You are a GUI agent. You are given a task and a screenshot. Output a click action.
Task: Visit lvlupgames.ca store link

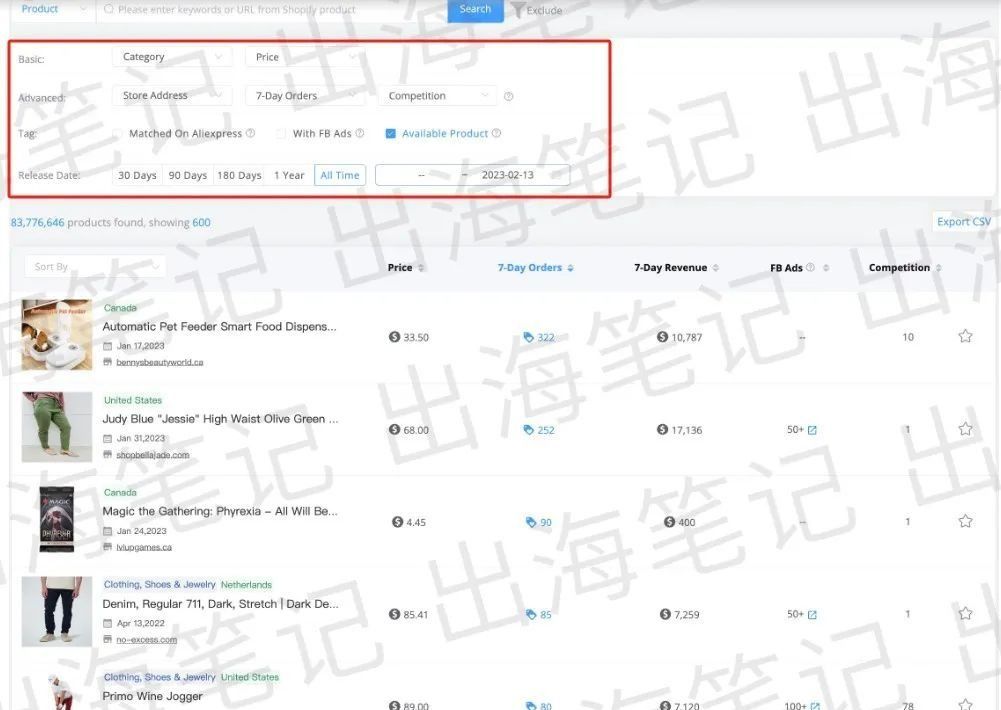click(144, 547)
